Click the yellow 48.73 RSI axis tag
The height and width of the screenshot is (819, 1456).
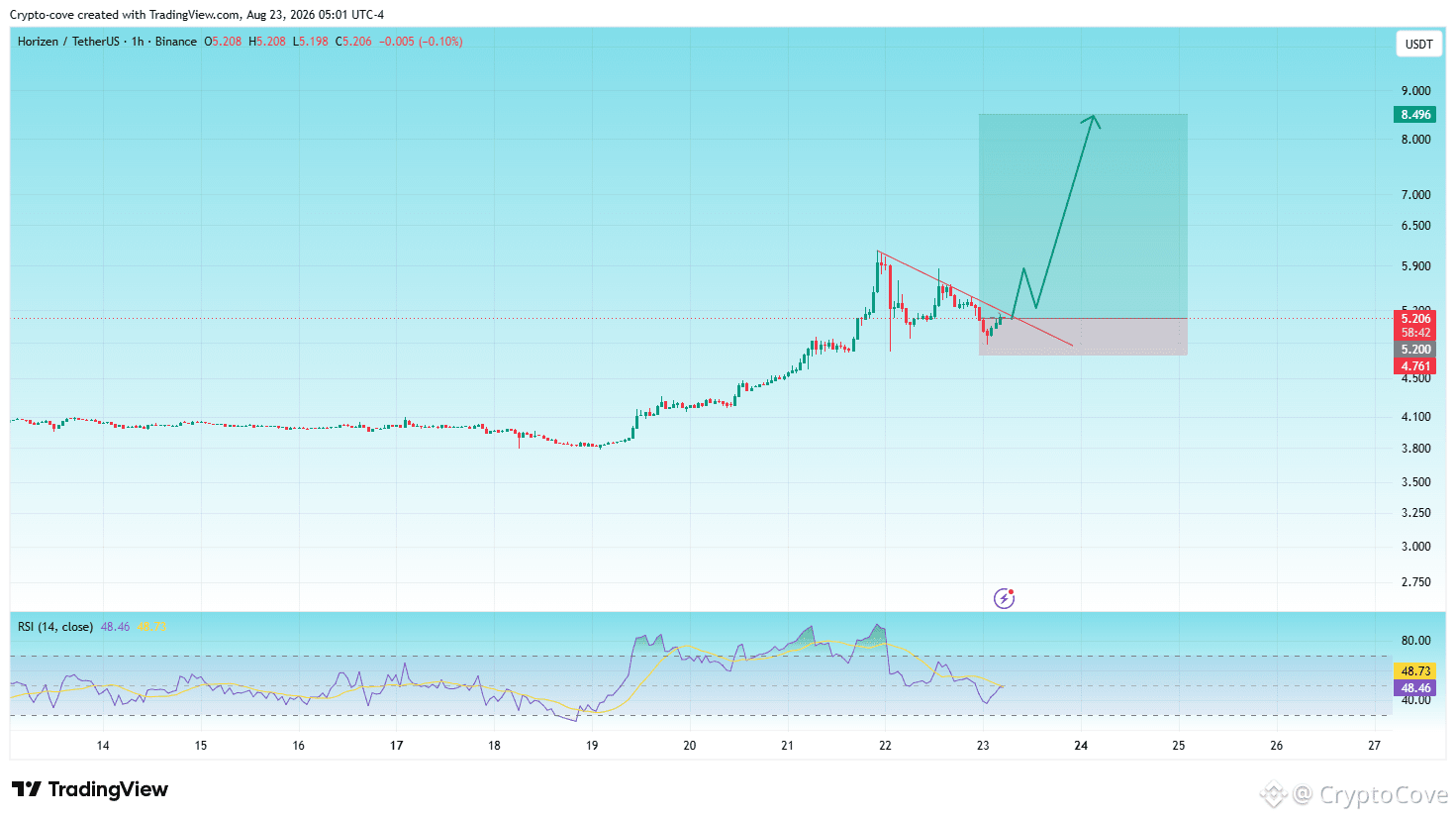[1415, 671]
